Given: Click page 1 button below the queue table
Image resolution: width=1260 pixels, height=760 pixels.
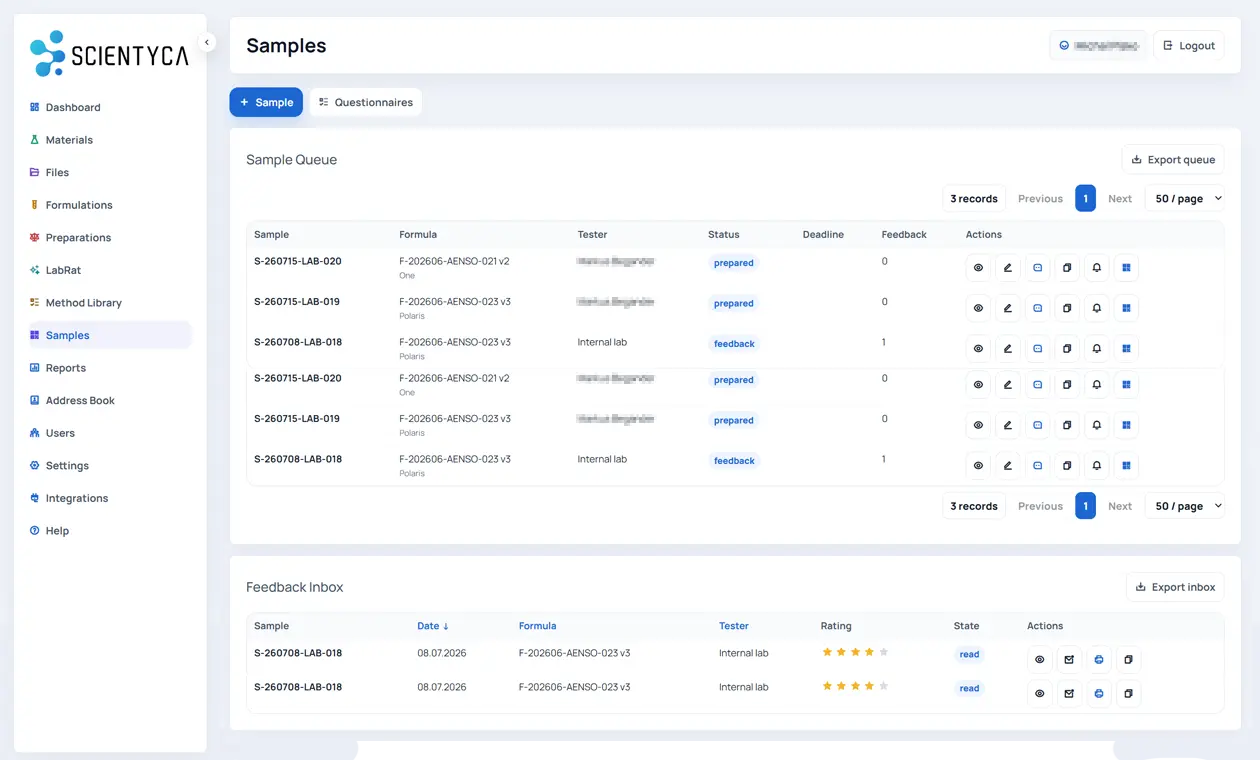Looking at the screenshot, I should [1085, 506].
